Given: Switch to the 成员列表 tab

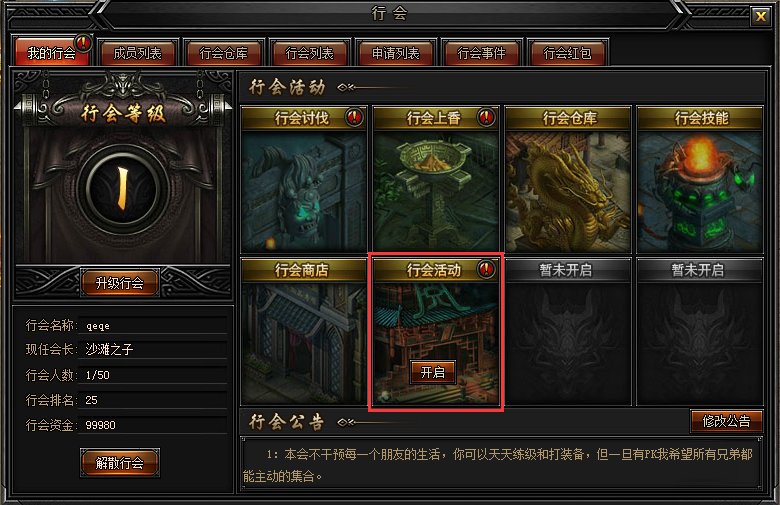Looking at the screenshot, I should point(138,53).
